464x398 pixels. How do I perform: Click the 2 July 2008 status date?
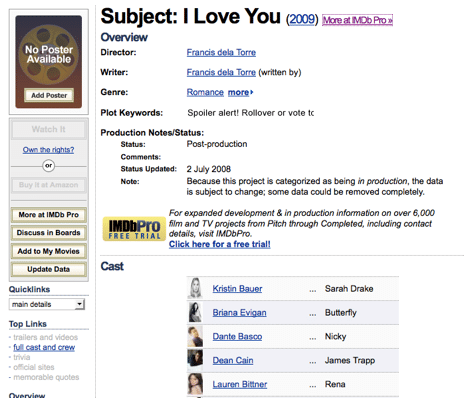coord(209,169)
